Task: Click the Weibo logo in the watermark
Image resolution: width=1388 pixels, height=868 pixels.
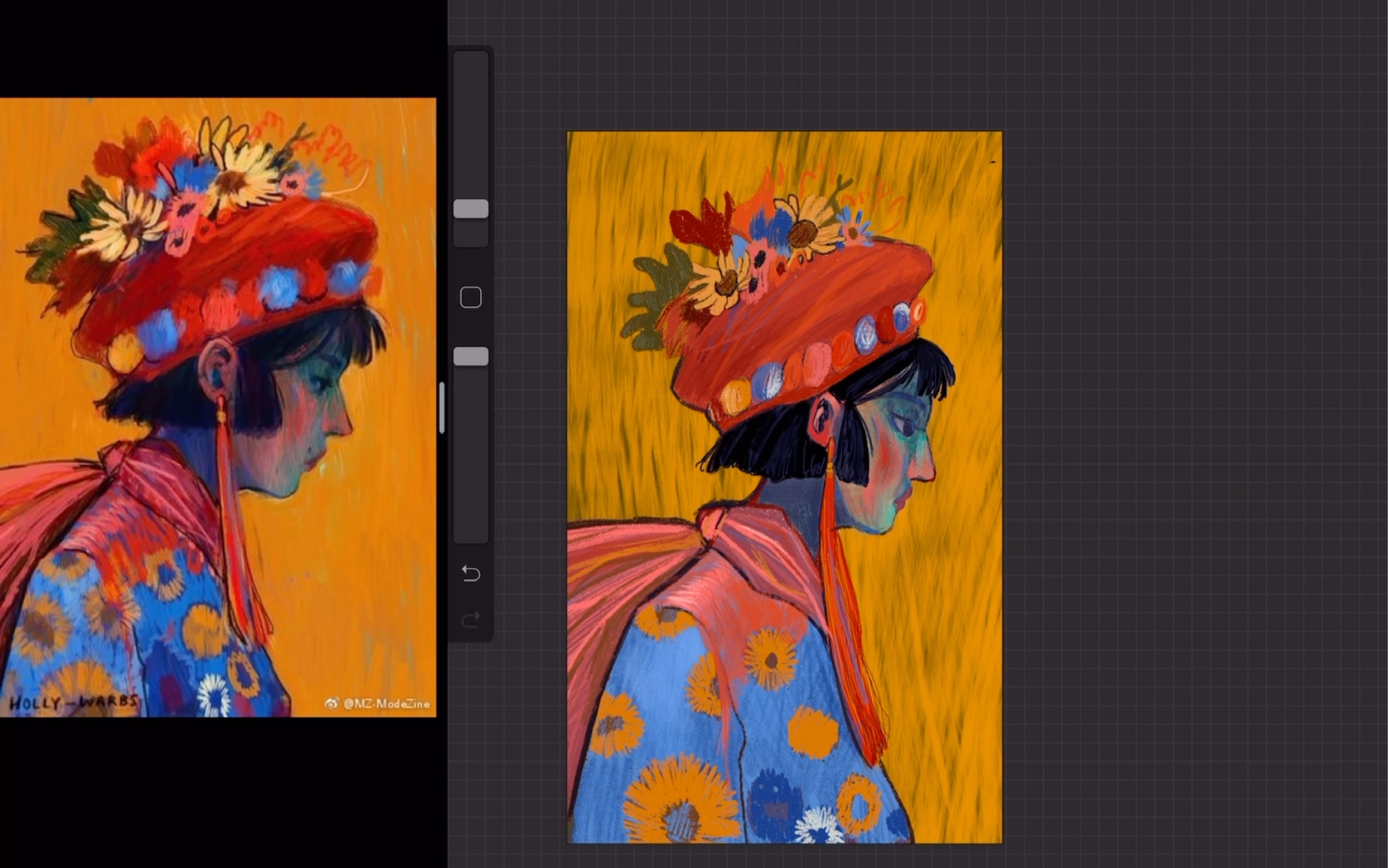Action: click(332, 703)
